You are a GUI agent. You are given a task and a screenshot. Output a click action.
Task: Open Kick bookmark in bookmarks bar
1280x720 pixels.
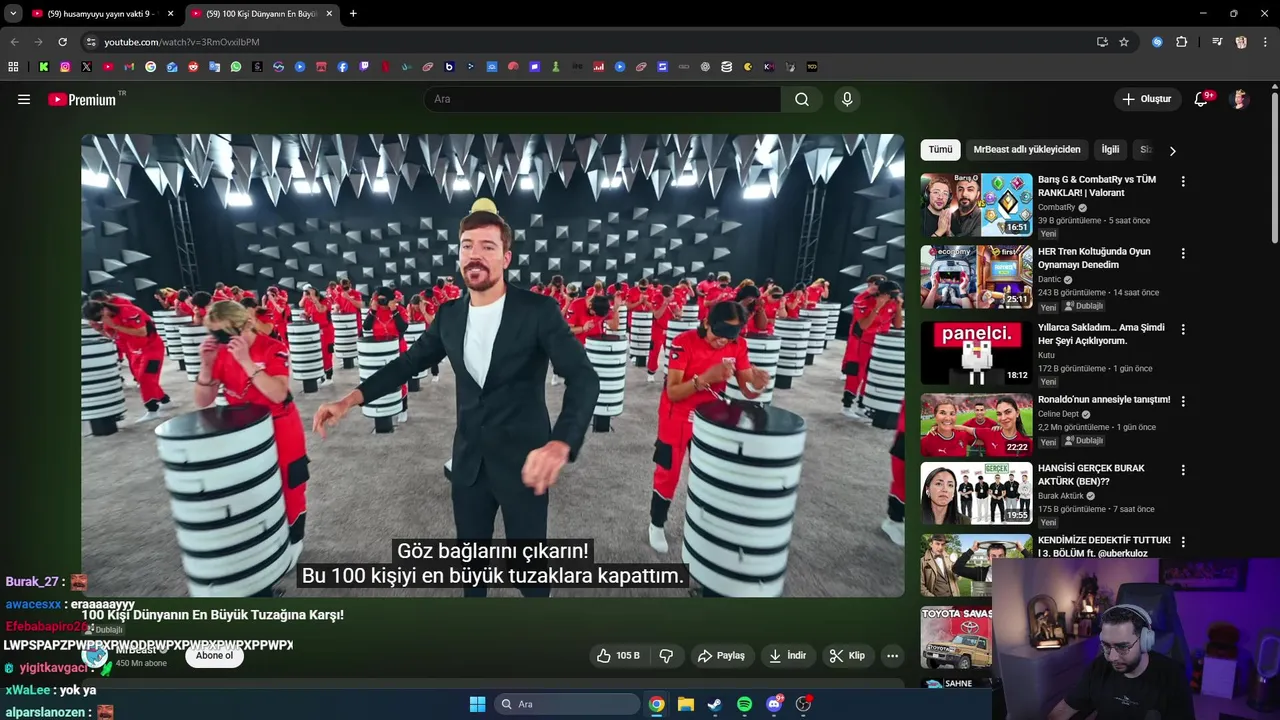[44, 67]
